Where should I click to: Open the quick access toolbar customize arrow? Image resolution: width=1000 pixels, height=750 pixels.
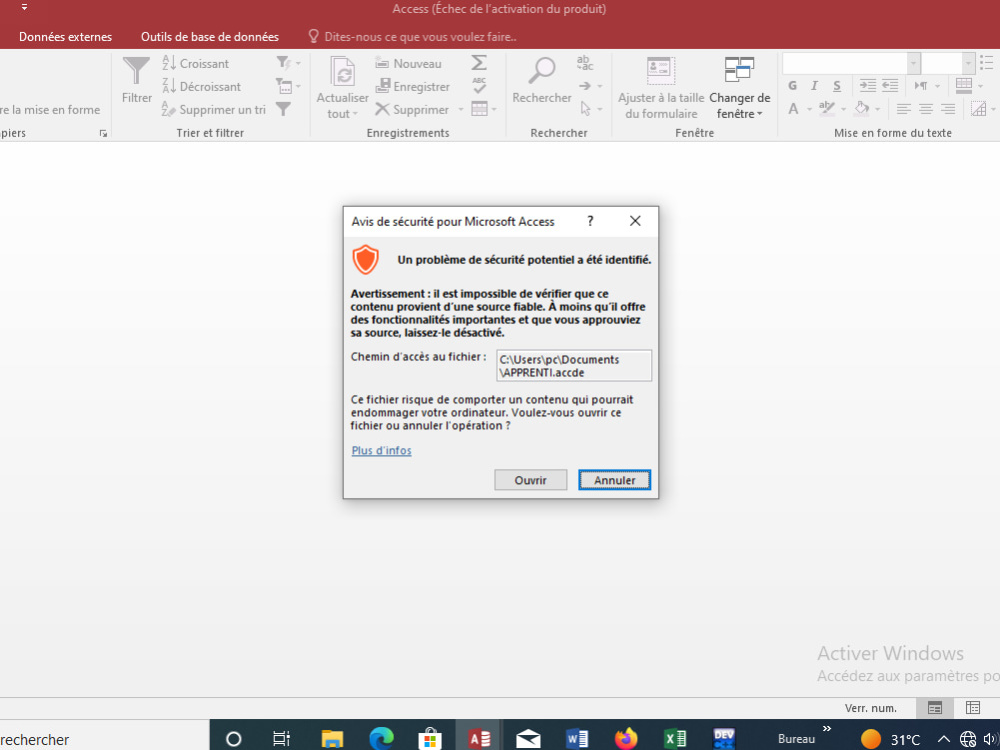pos(24,8)
